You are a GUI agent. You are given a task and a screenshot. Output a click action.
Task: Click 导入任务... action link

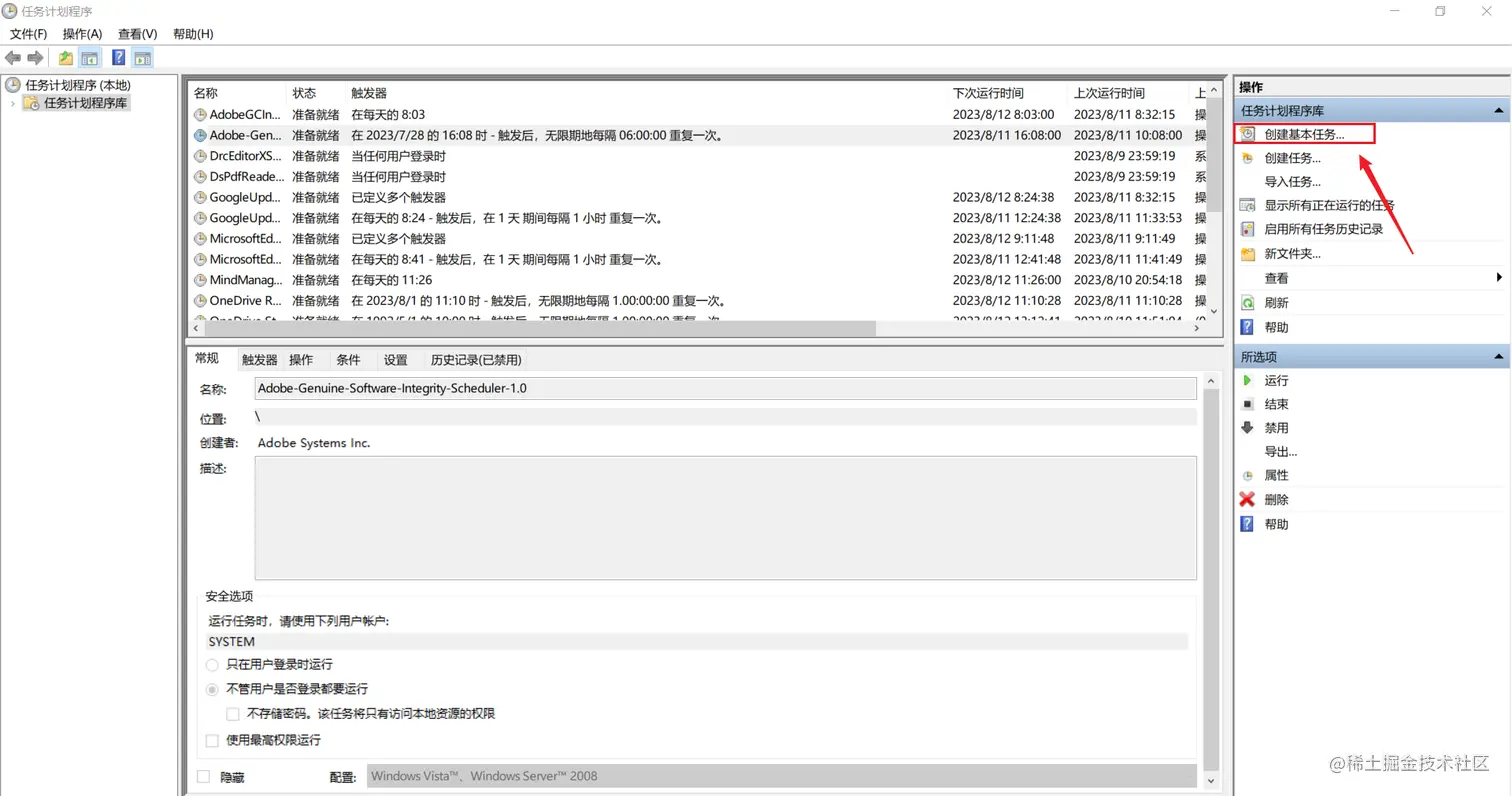tap(1292, 182)
